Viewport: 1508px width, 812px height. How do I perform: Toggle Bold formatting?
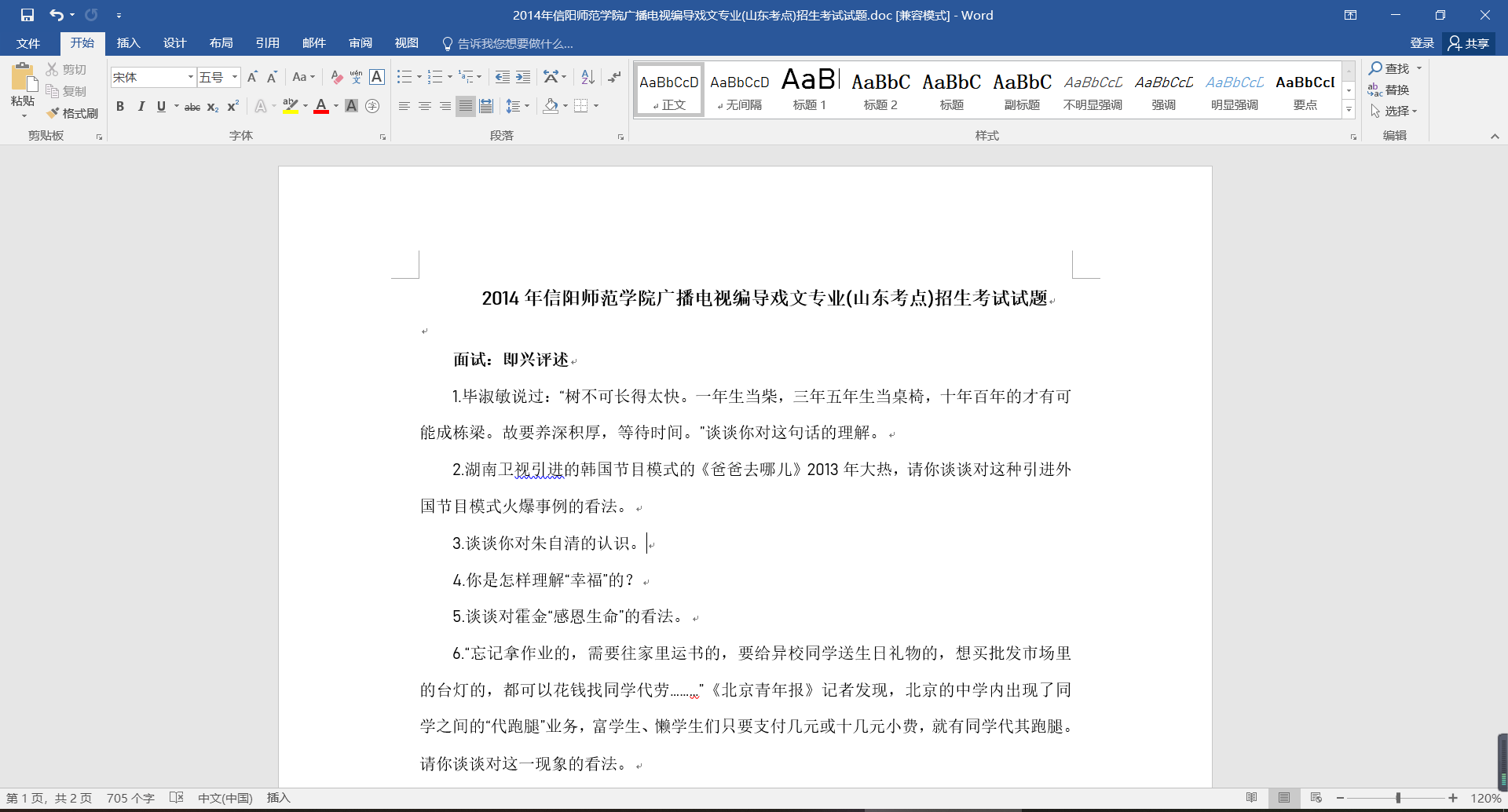tap(120, 106)
